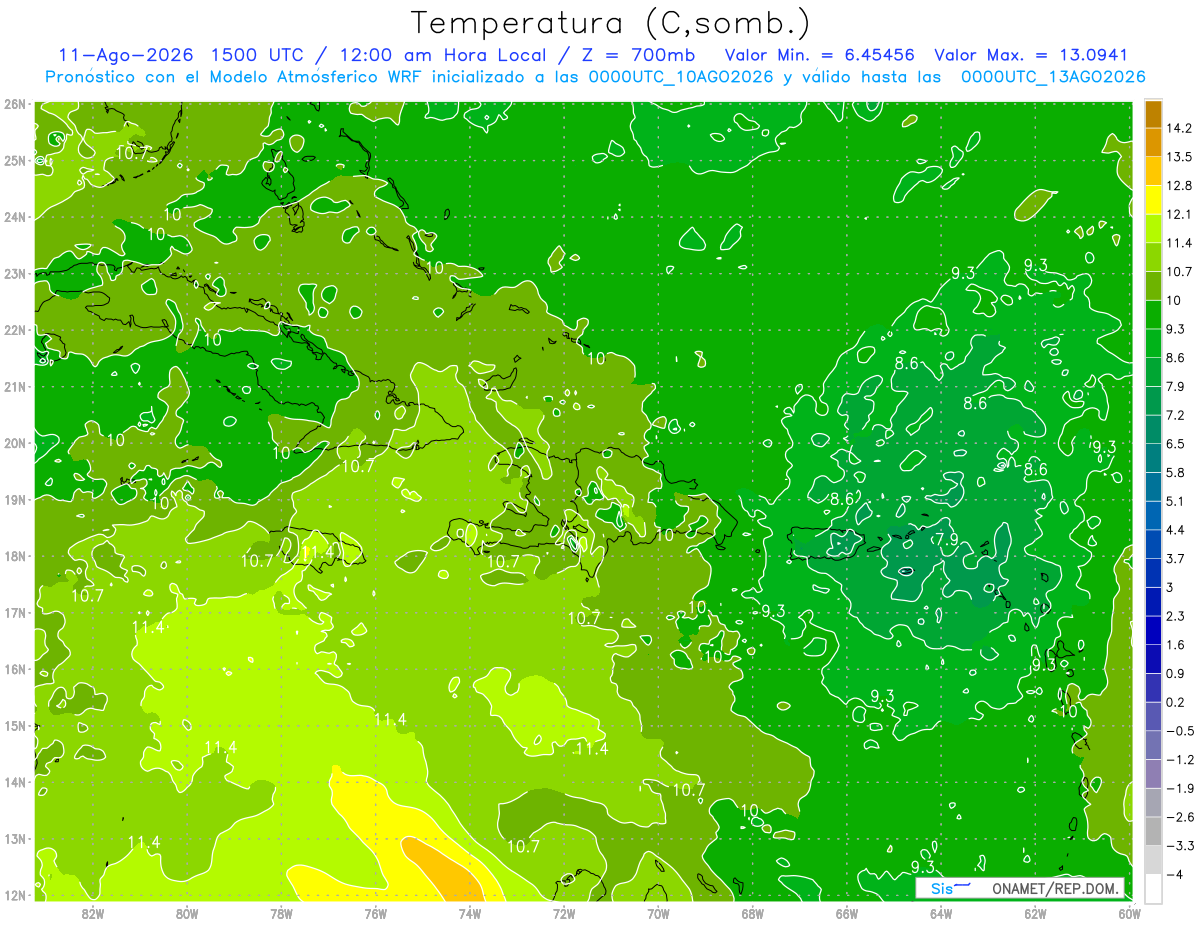Click the '7.2' colorbar label
This screenshot has height=927, width=1200.
coord(1177,415)
